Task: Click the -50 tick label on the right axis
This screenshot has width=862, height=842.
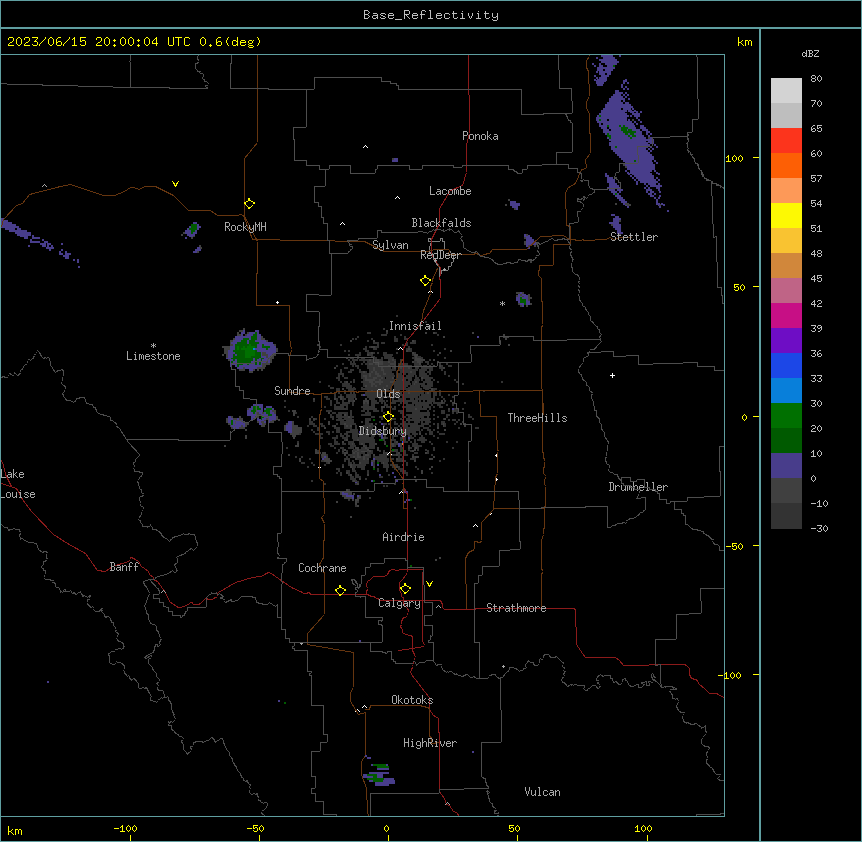Action: (x=734, y=546)
